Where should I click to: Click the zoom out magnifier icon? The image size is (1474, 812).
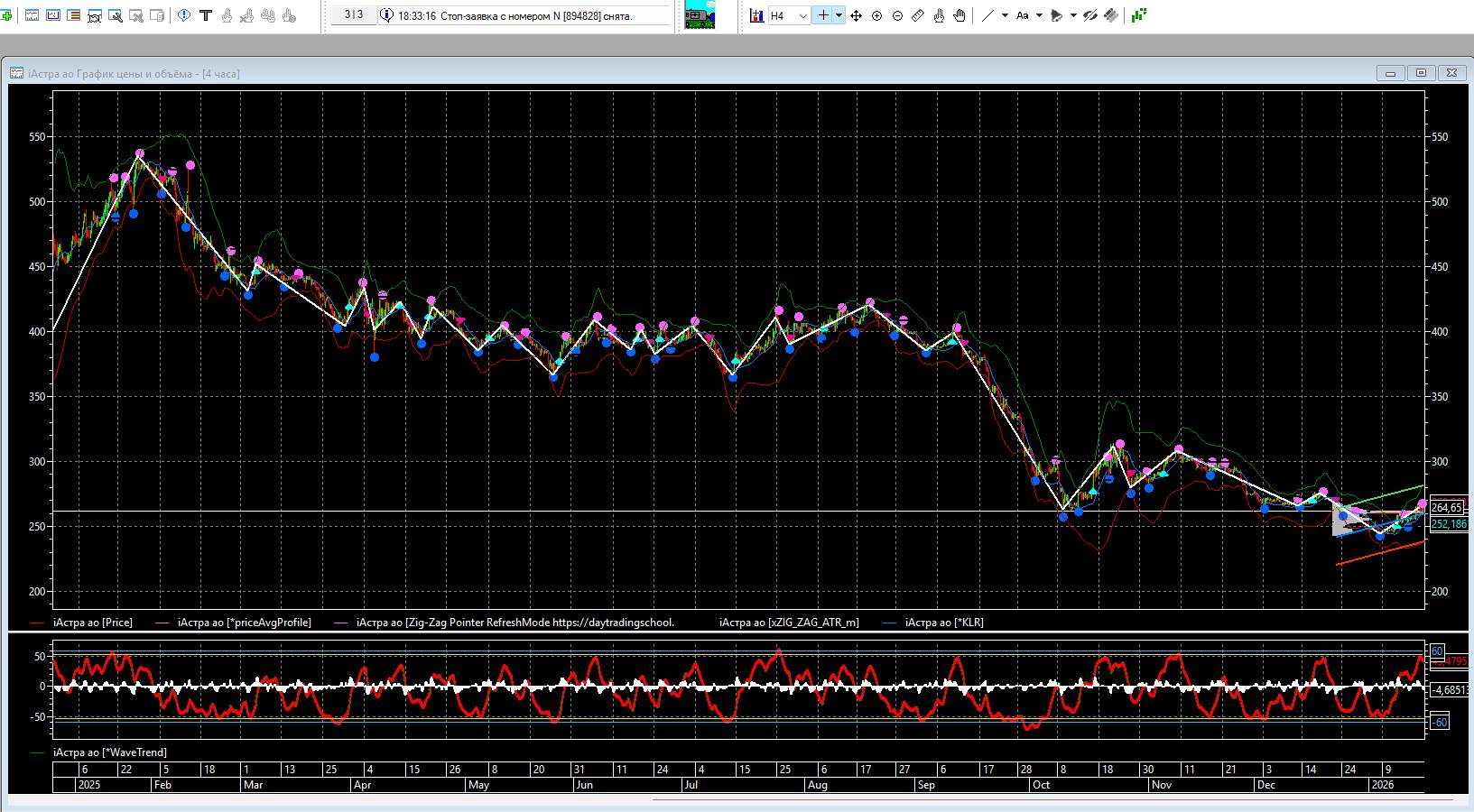point(897,15)
